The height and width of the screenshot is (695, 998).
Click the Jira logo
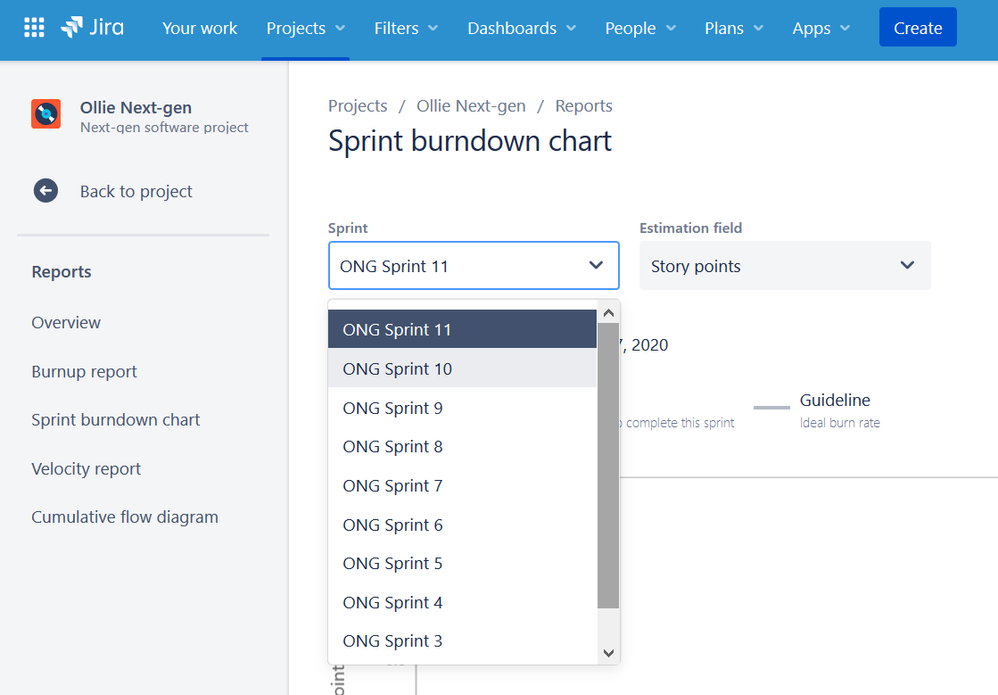coord(92,27)
